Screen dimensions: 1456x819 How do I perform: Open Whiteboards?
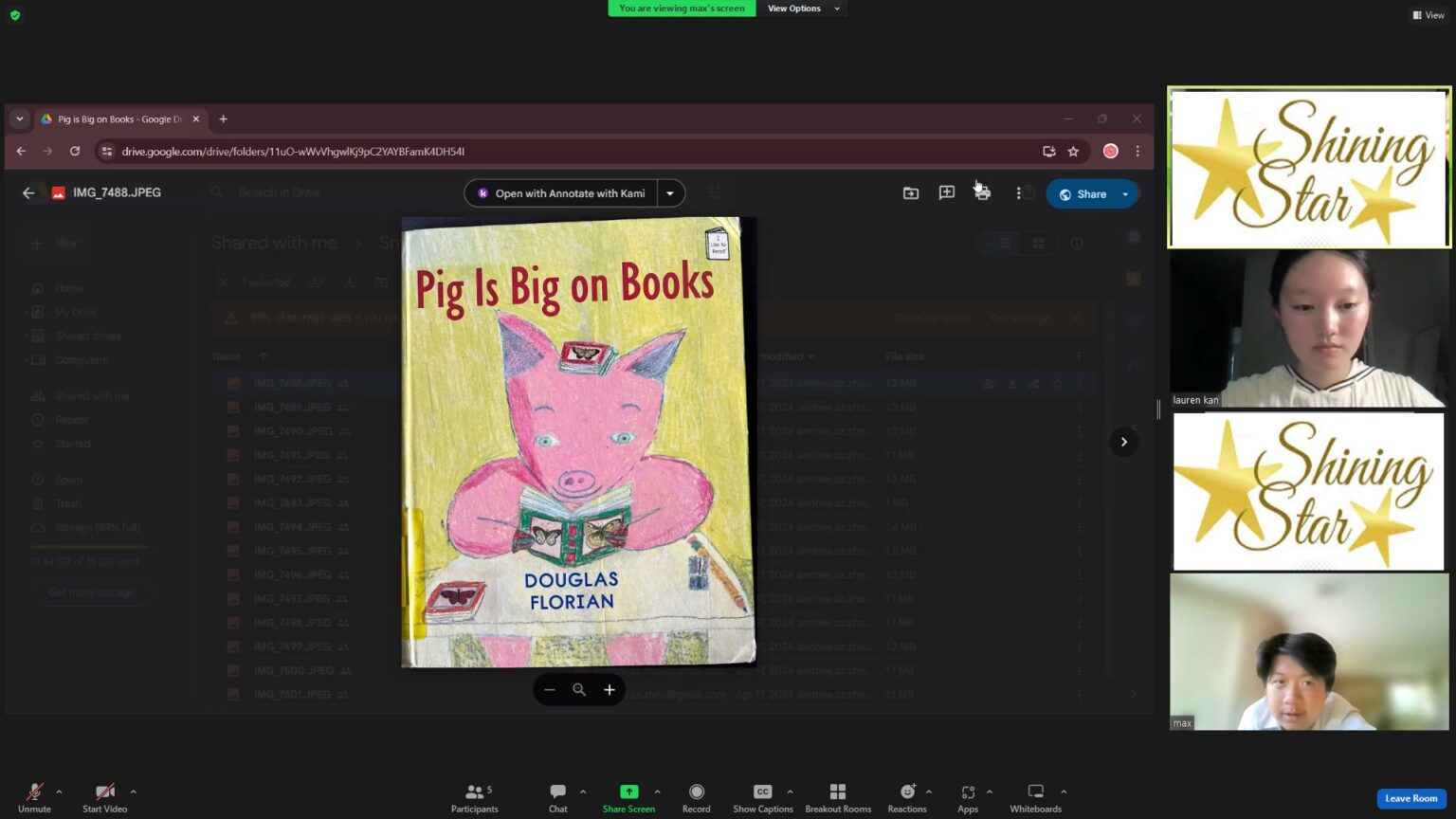(x=1035, y=797)
